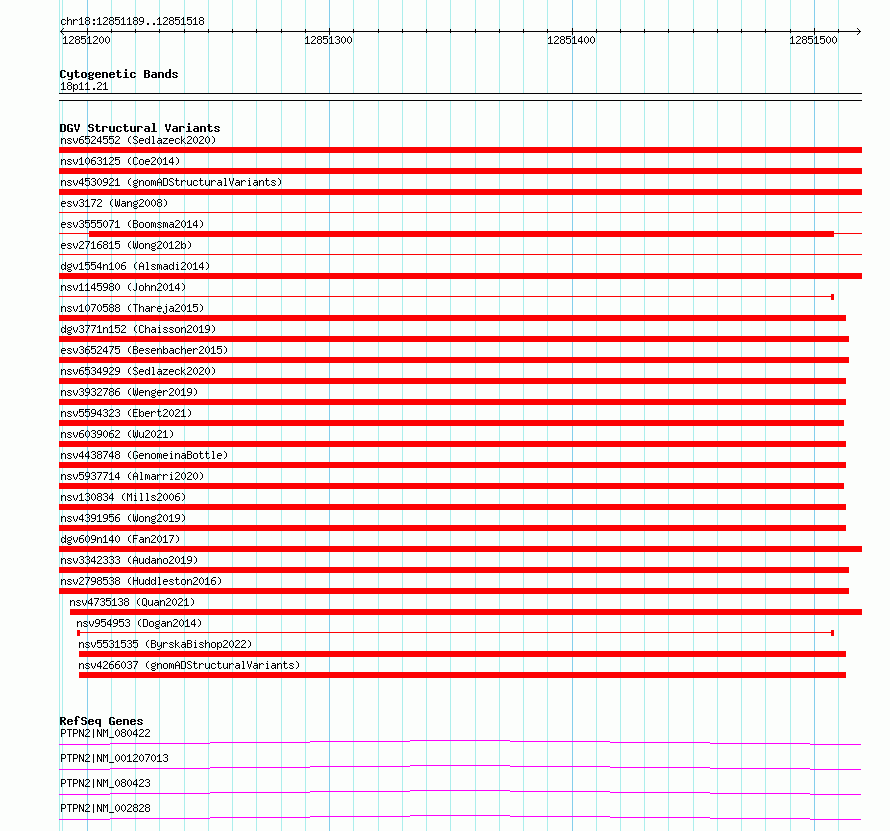Select the nsv6534929 (Sedlazeck2020) label
Image resolution: width=890 pixels, height=831 pixels.
138,371
